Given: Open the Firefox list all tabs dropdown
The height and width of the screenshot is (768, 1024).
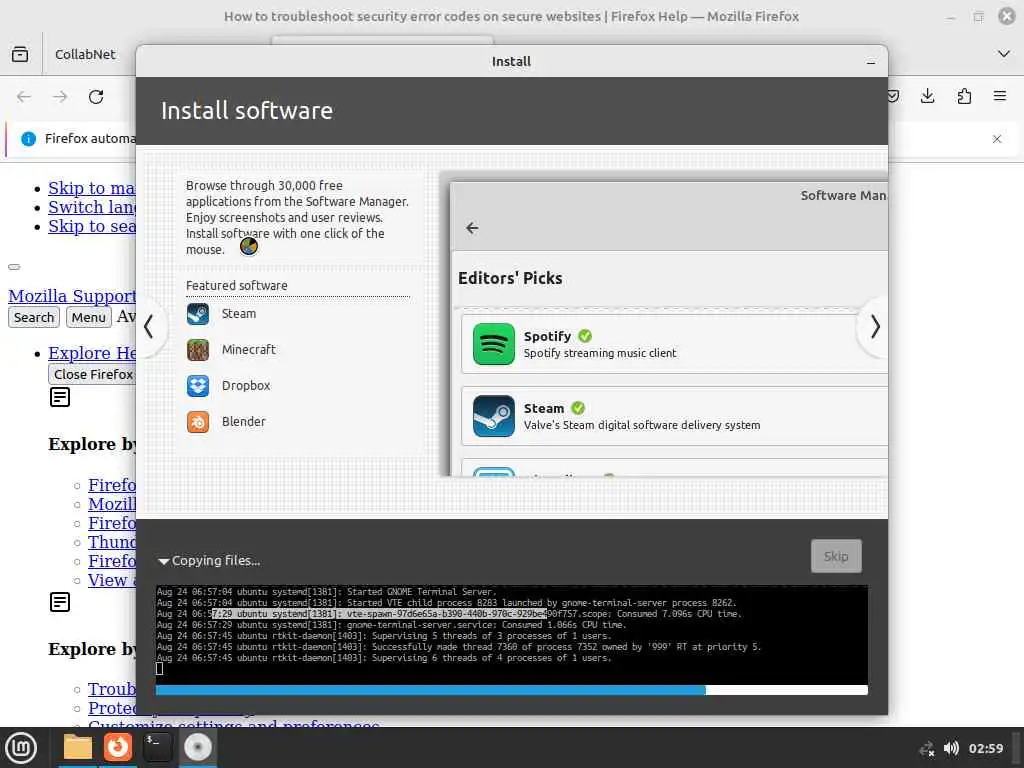Looking at the screenshot, I should click(x=1004, y=54).
